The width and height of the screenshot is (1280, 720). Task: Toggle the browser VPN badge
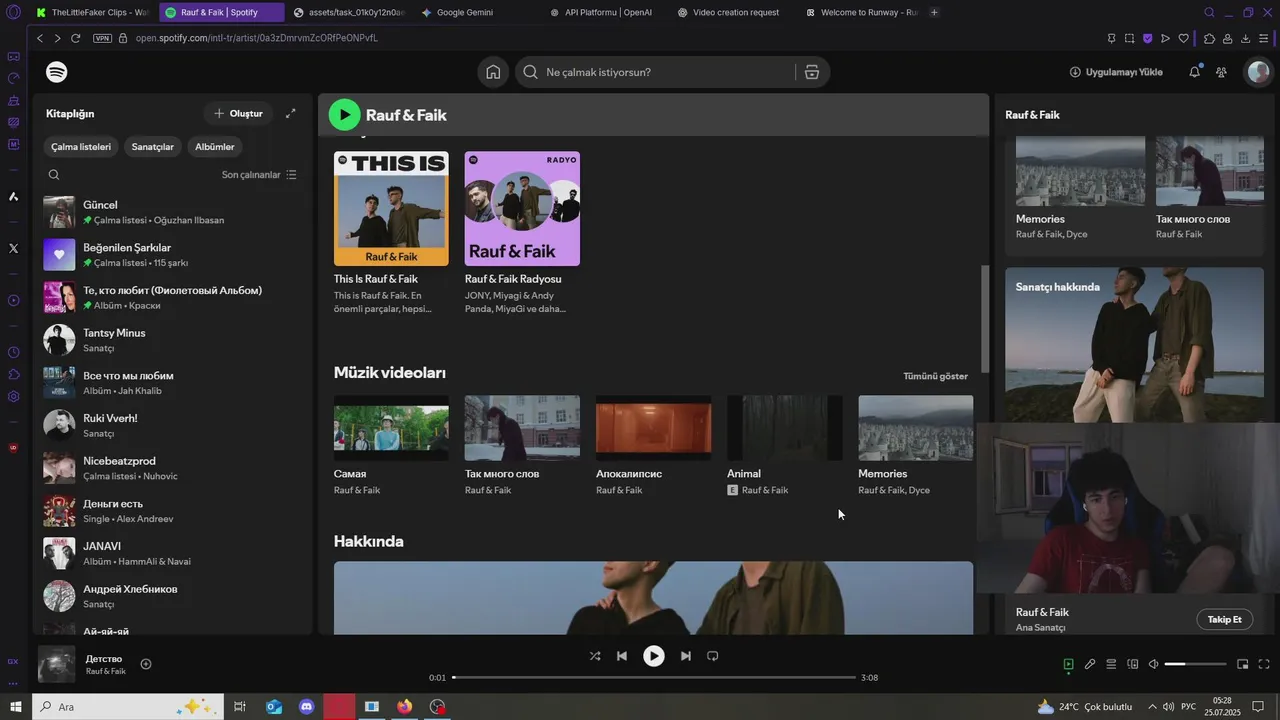[102, 38]
